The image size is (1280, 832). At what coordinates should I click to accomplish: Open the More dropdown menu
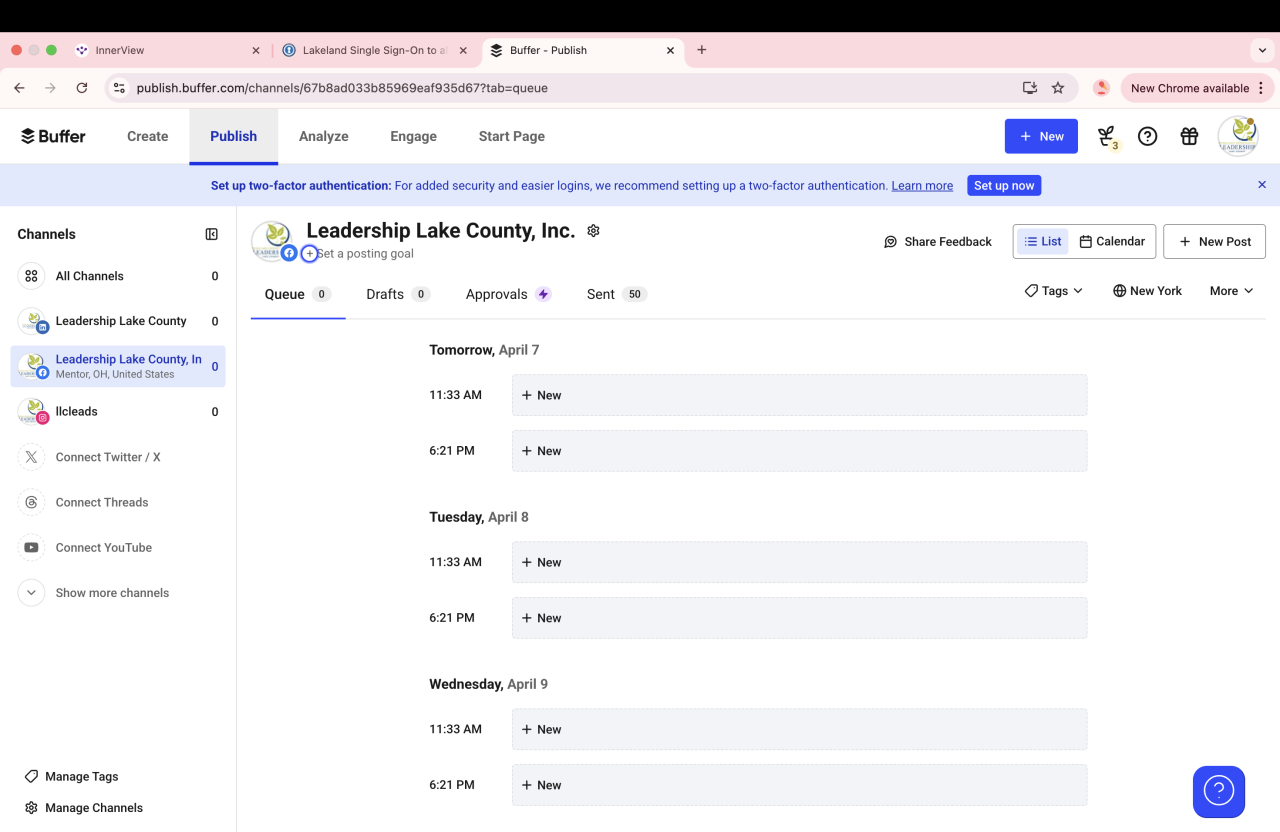[x=1231, y=291]
